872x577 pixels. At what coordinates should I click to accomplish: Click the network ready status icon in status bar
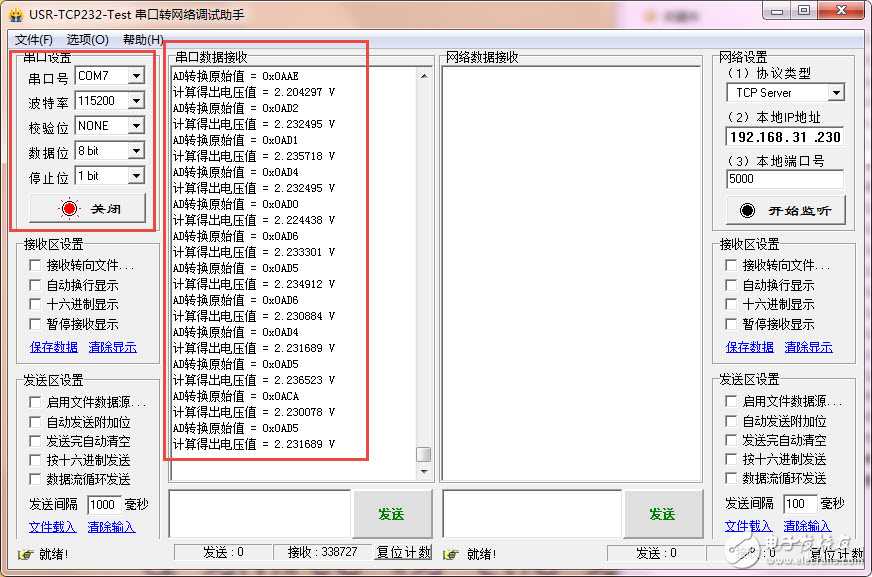[x=450, y=554]
